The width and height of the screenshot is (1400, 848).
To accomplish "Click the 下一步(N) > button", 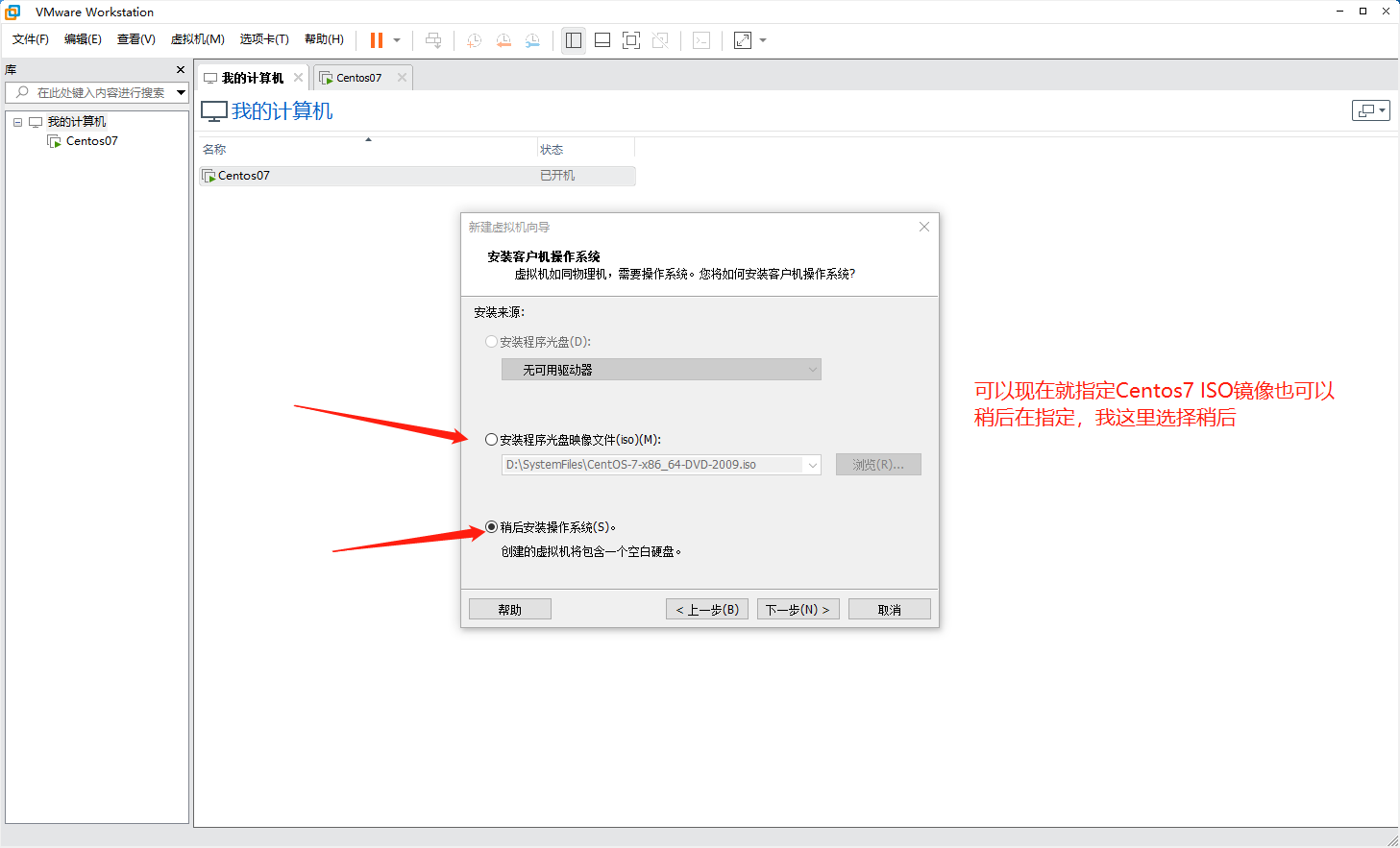I will pos(798,610).
